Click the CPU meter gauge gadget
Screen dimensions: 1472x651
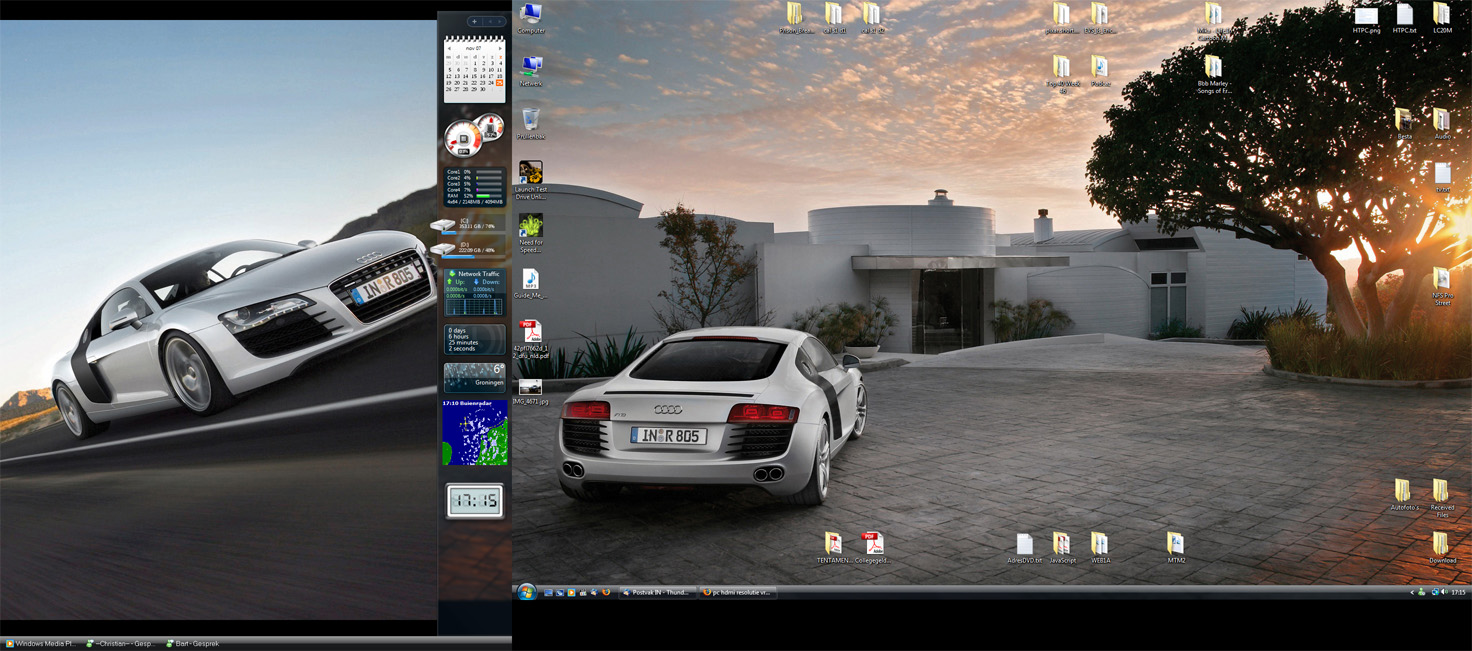473,135
